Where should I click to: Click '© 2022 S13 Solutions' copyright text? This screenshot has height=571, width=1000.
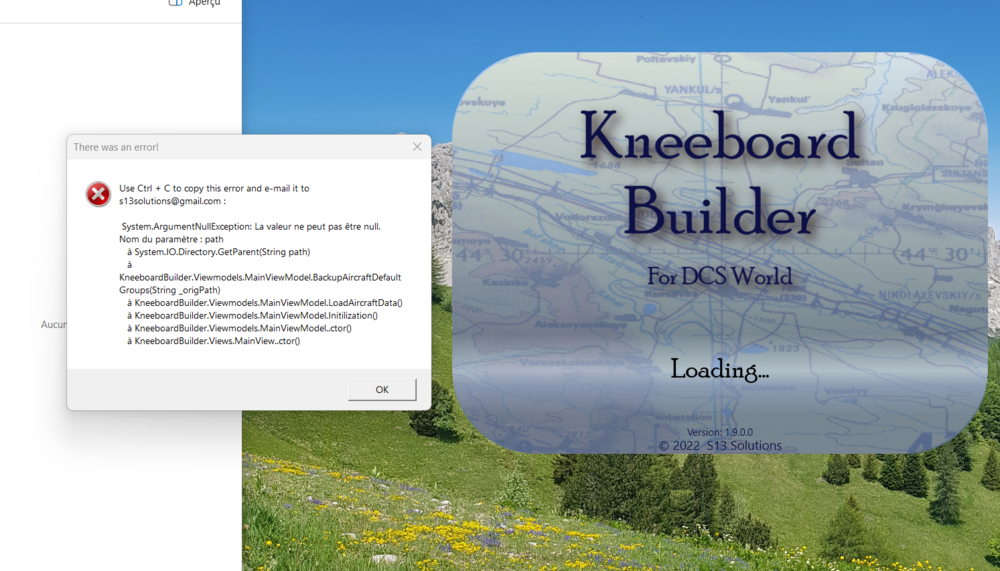[719, 445]
